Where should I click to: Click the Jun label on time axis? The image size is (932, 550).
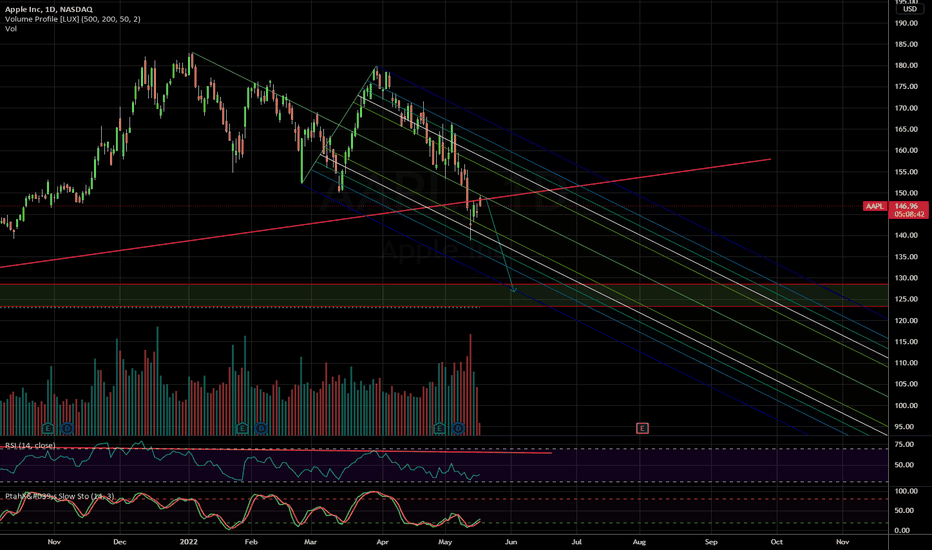click(511, 542)
